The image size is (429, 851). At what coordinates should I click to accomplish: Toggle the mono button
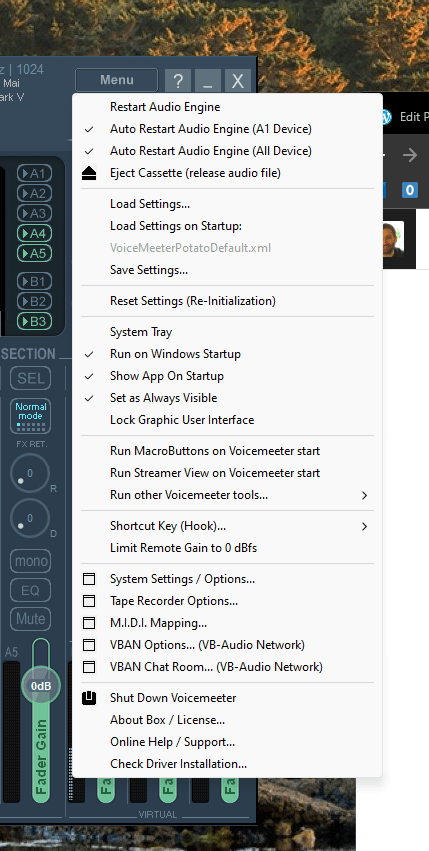point(31,561)
